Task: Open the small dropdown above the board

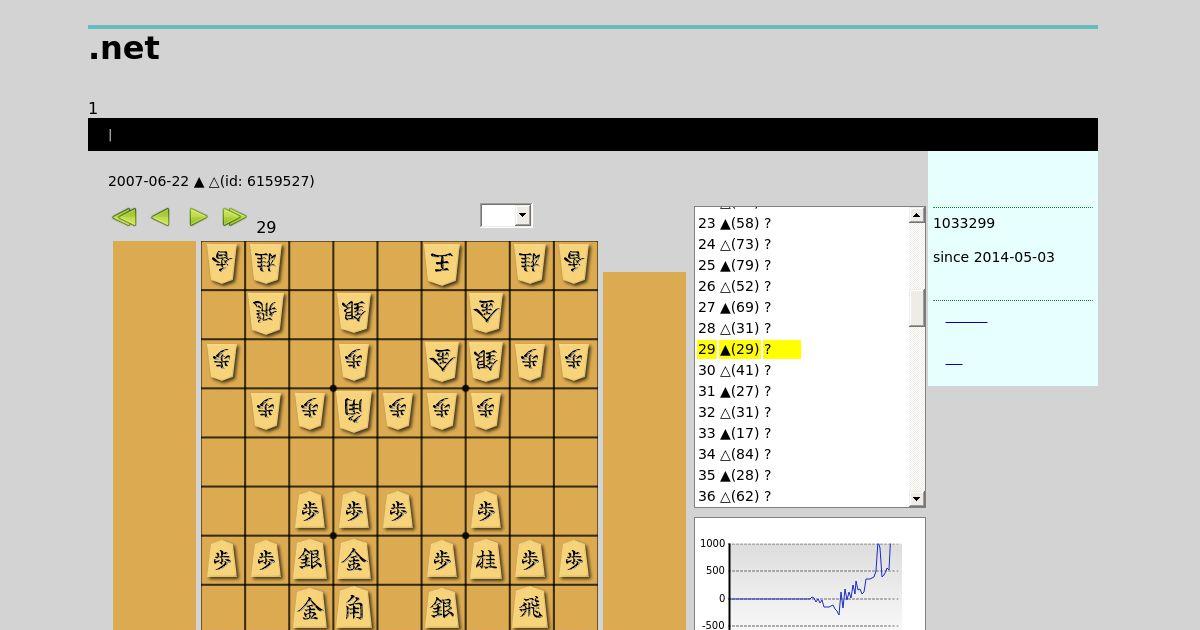Action: [506, 215]
